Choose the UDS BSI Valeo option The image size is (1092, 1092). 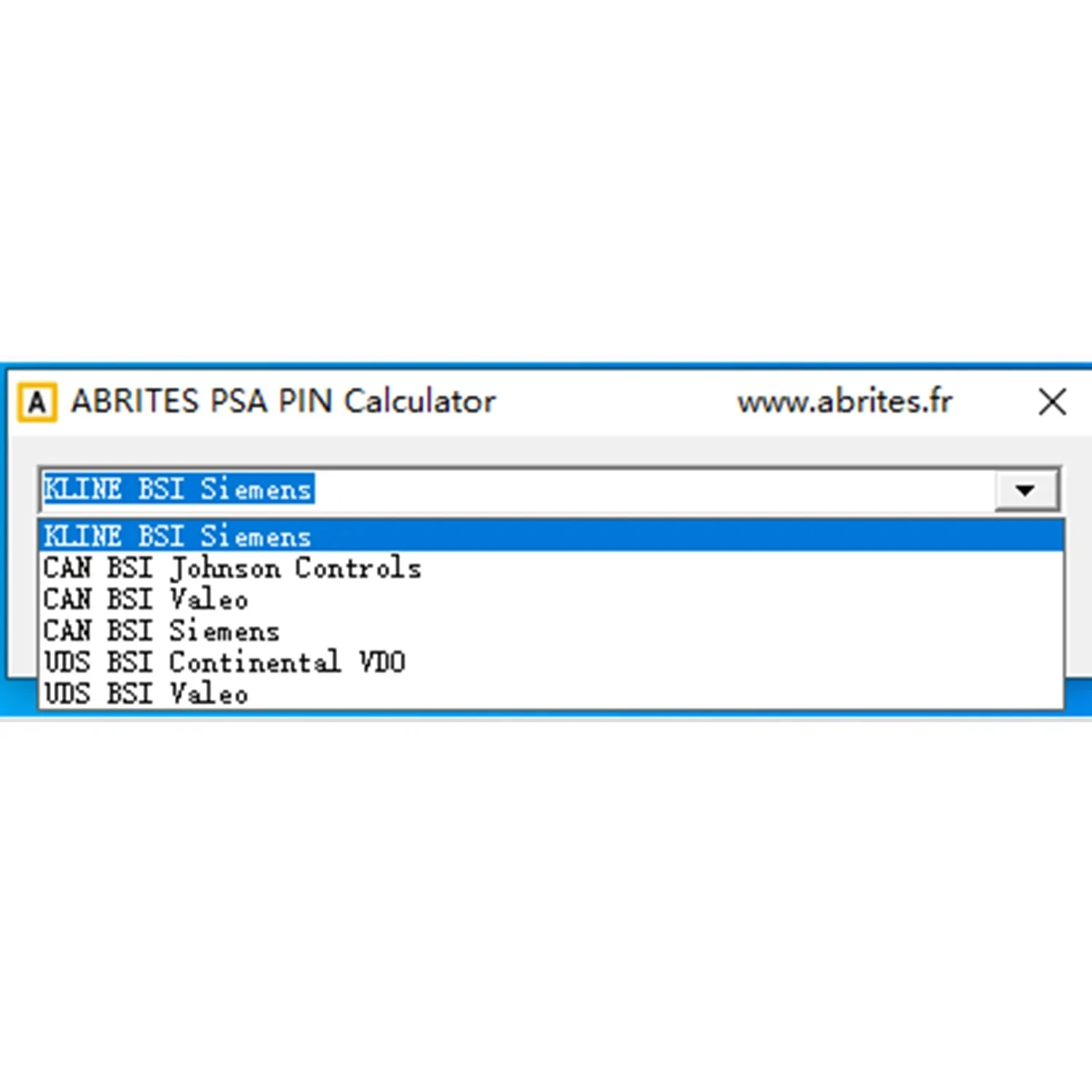[551, 693]
